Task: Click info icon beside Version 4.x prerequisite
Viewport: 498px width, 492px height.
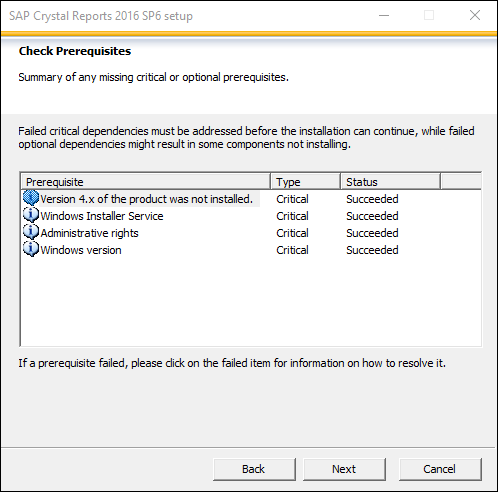Action: click(x=31, y=198)
